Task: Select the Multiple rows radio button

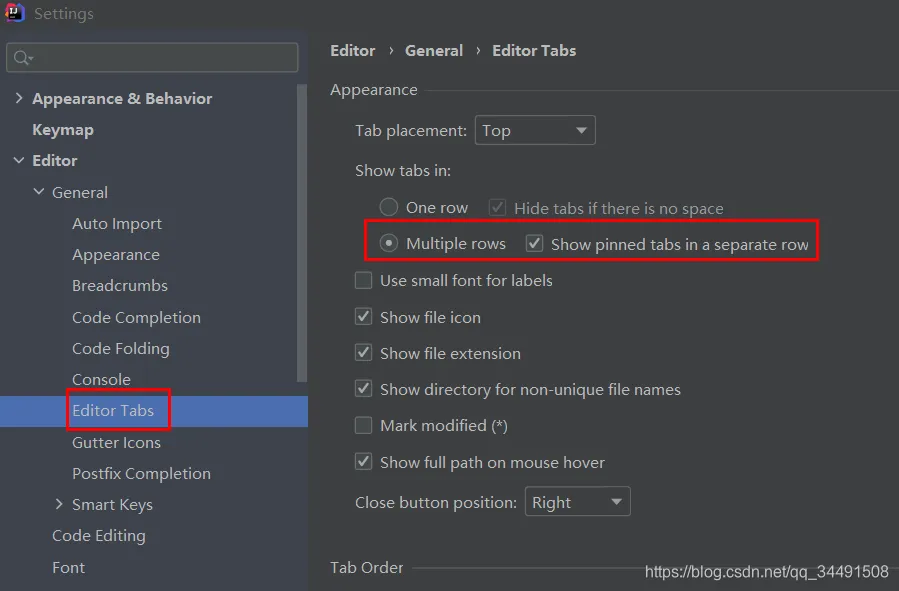Action: point(389,243)
